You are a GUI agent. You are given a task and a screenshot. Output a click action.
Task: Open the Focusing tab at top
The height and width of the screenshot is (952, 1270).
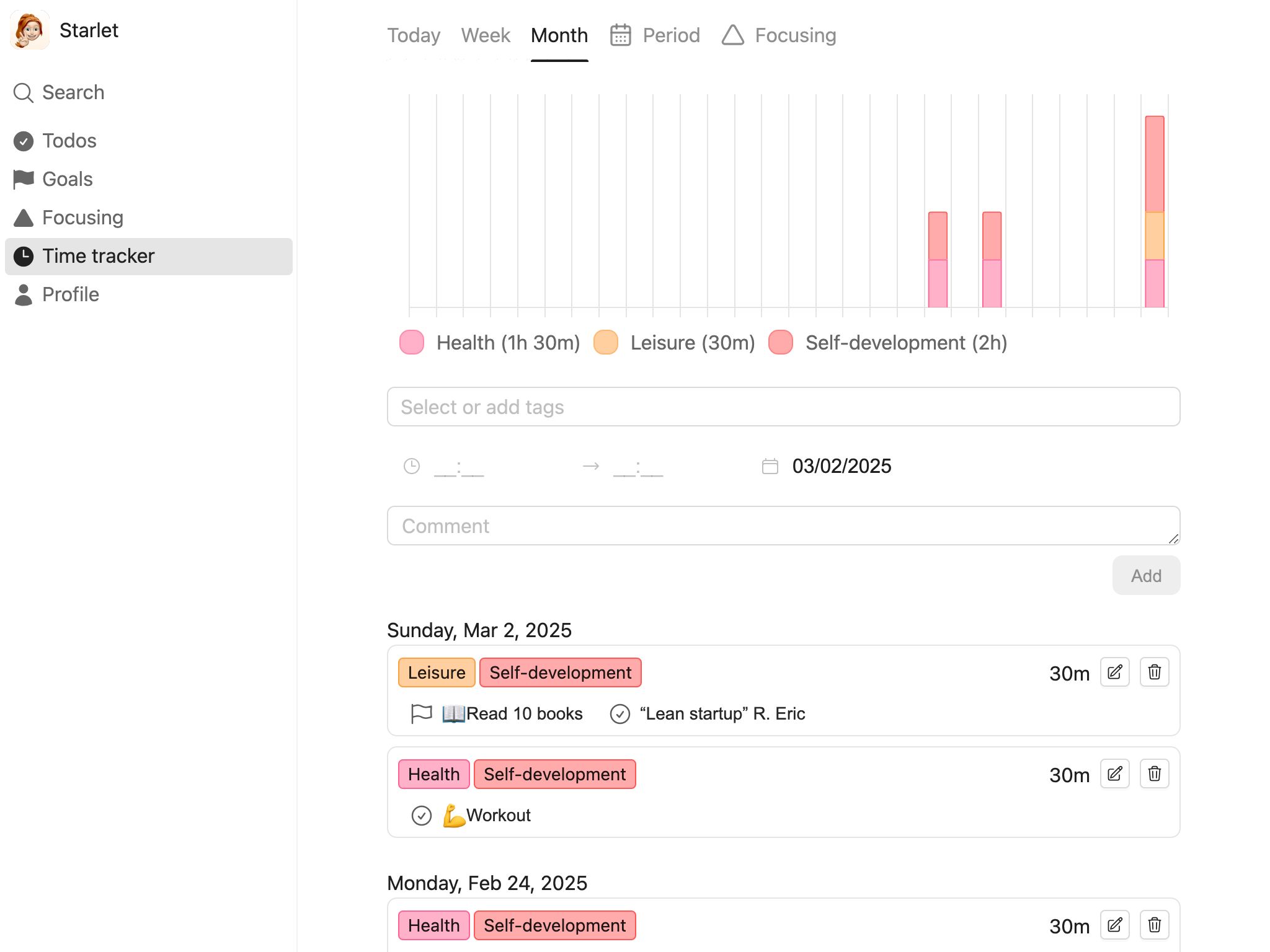pyautogui.click(x=779, y=35)
